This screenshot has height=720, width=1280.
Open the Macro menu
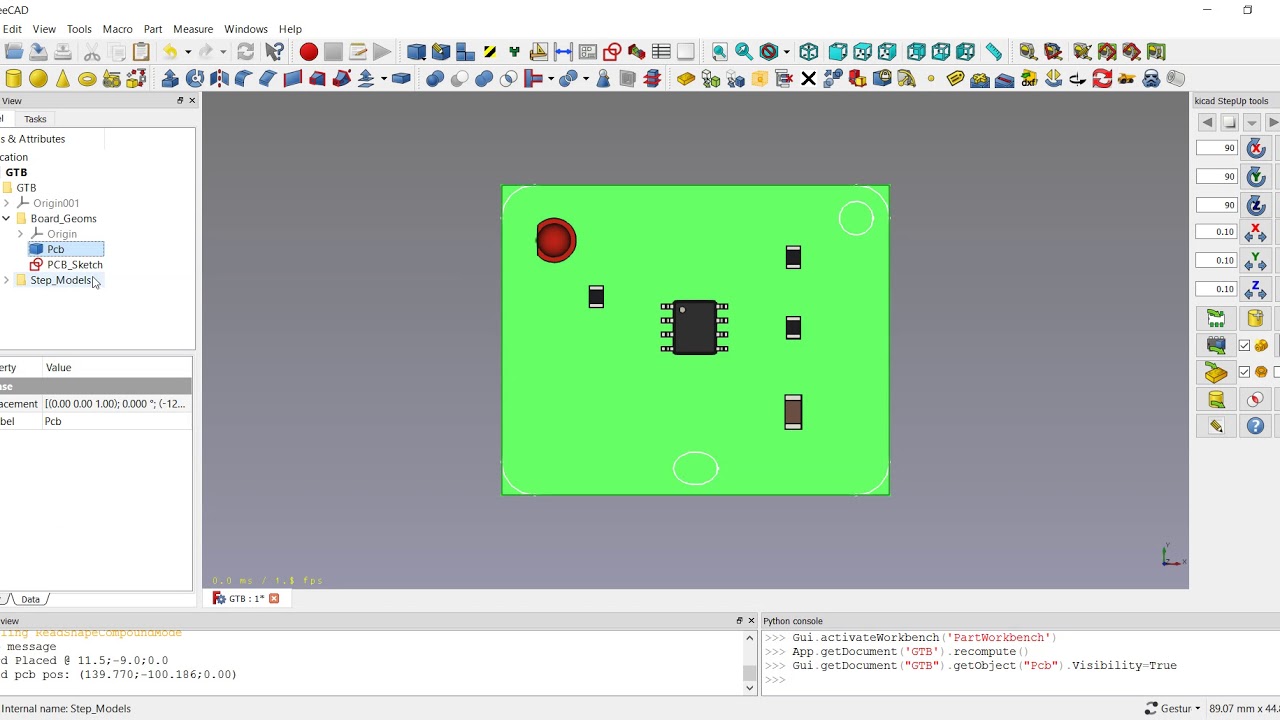(x=117, y=29)
